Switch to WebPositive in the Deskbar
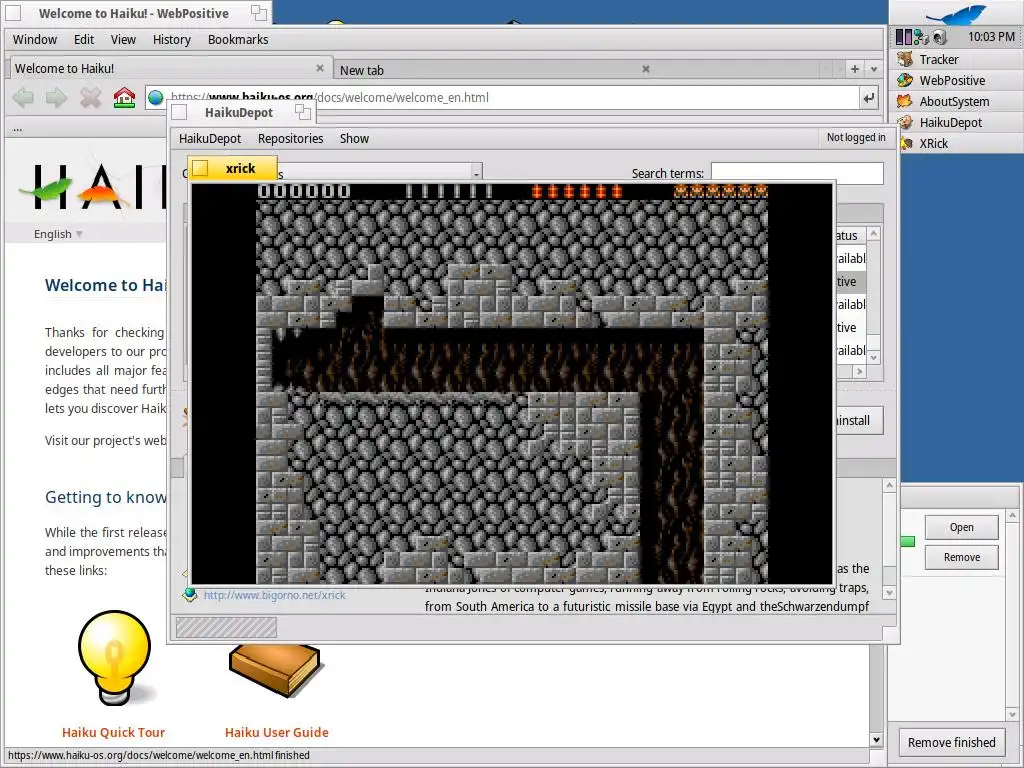 click(x=956, y=80)
